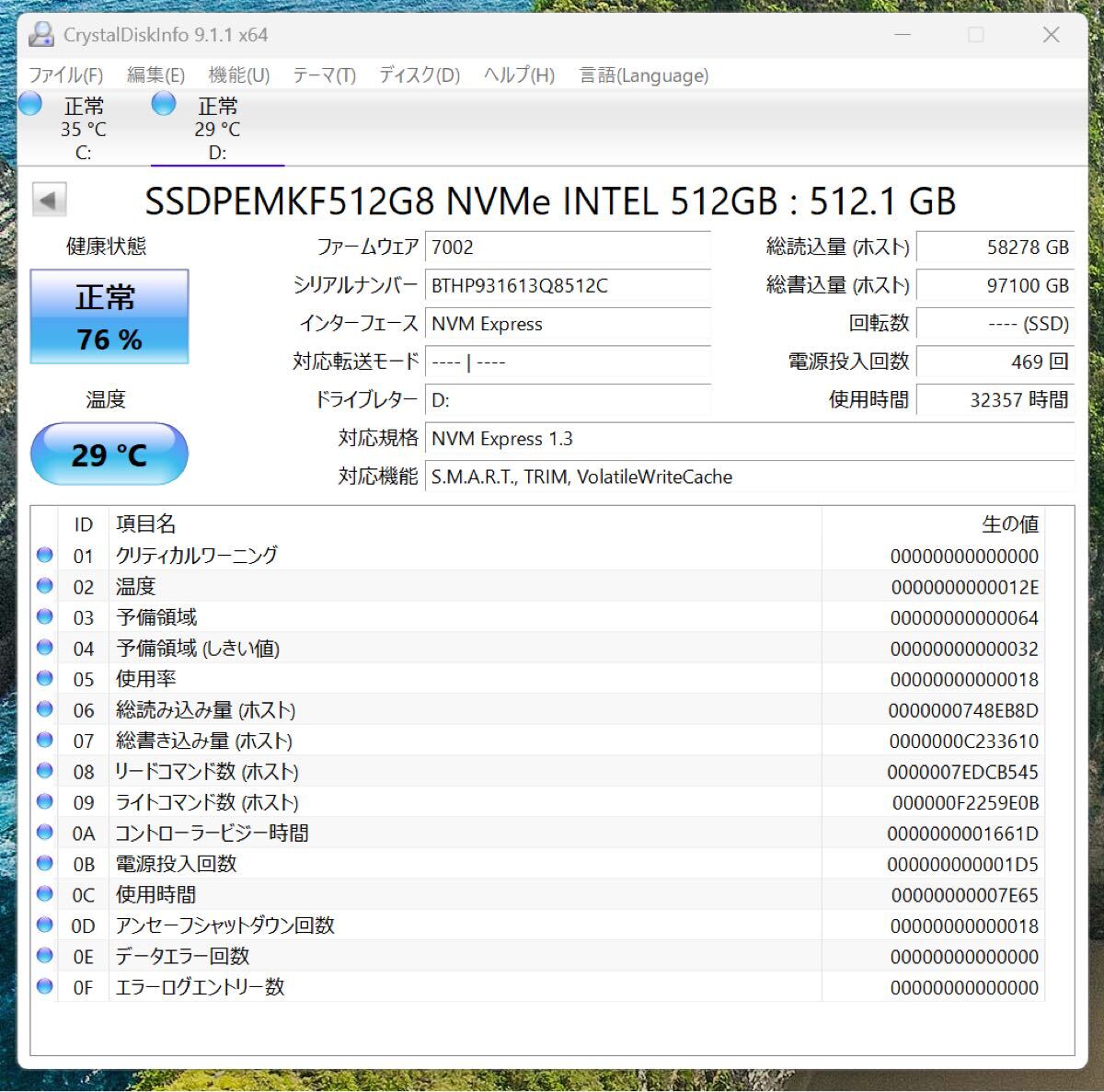Viewport: 1104px width, 1092px height.
Task: Click status orb of 使用率 row
Action: (44, 678)
